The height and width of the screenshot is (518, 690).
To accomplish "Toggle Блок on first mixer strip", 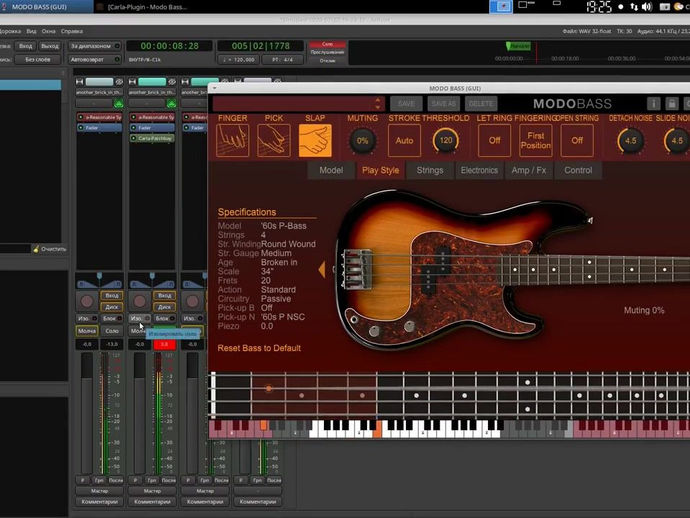I will tap(112, 318).
